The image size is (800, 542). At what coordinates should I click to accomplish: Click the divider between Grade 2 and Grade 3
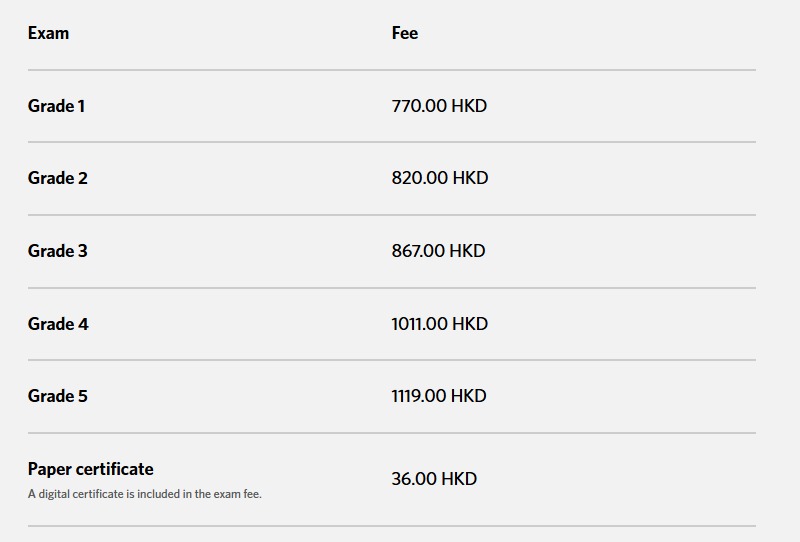click(392, 215)
